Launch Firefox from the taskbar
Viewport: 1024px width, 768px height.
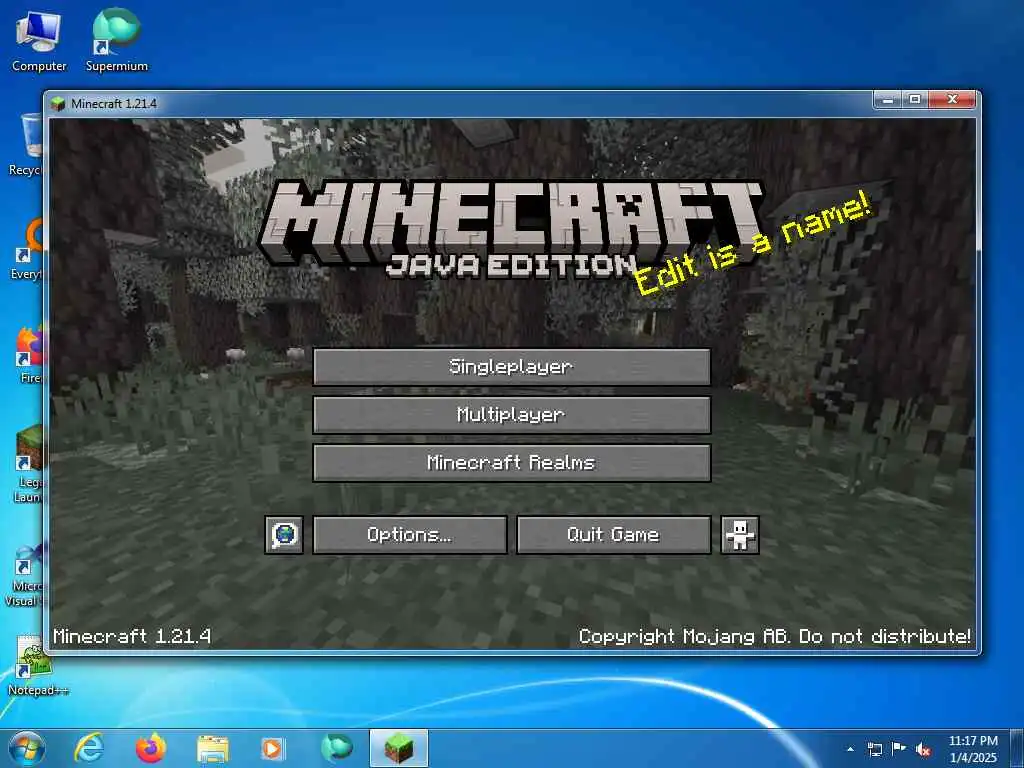coord(151,748)
